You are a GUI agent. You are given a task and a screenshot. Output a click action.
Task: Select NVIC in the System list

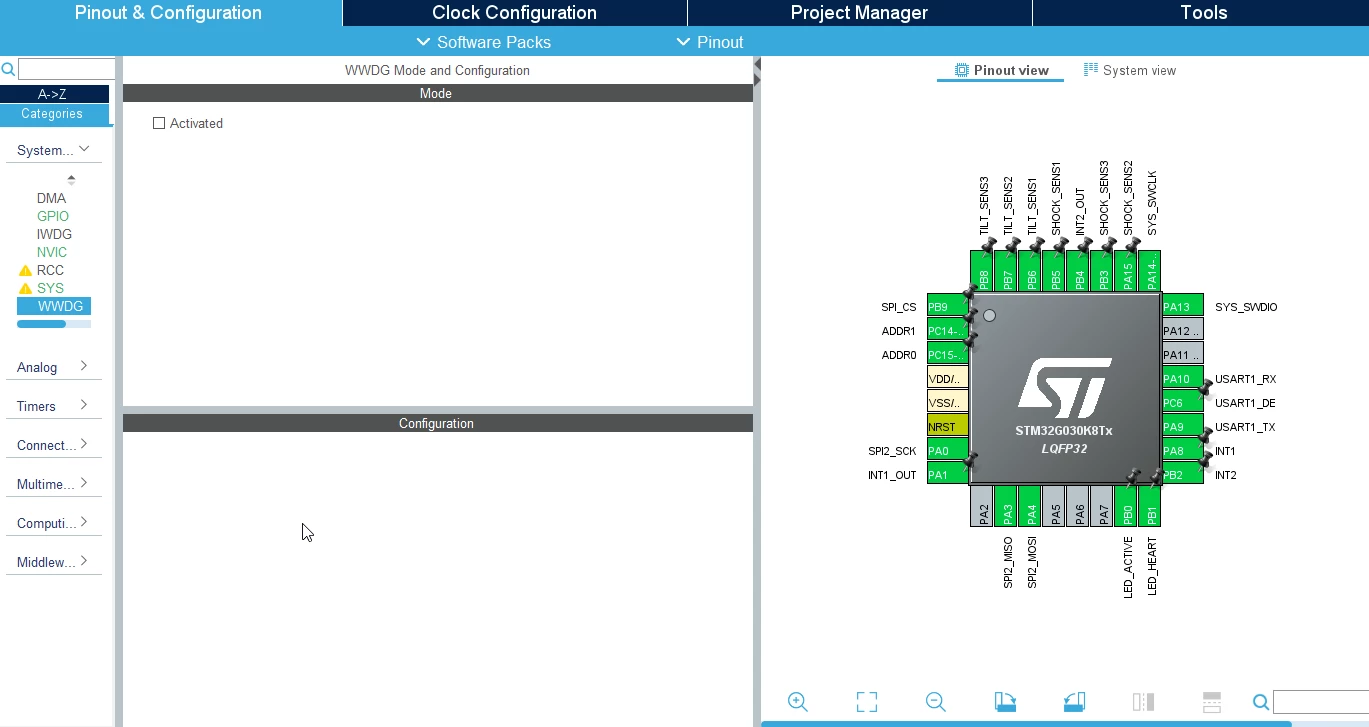(x=52, y=252)
